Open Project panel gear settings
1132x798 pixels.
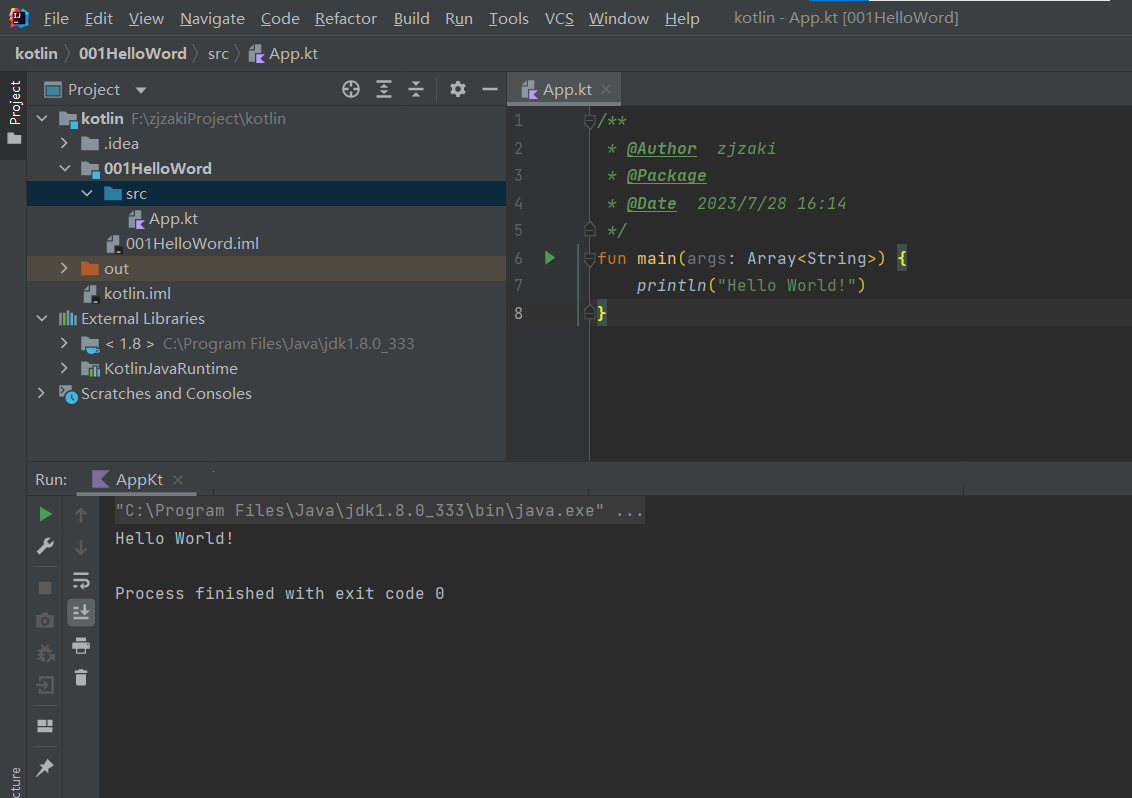tap(458, 89)
